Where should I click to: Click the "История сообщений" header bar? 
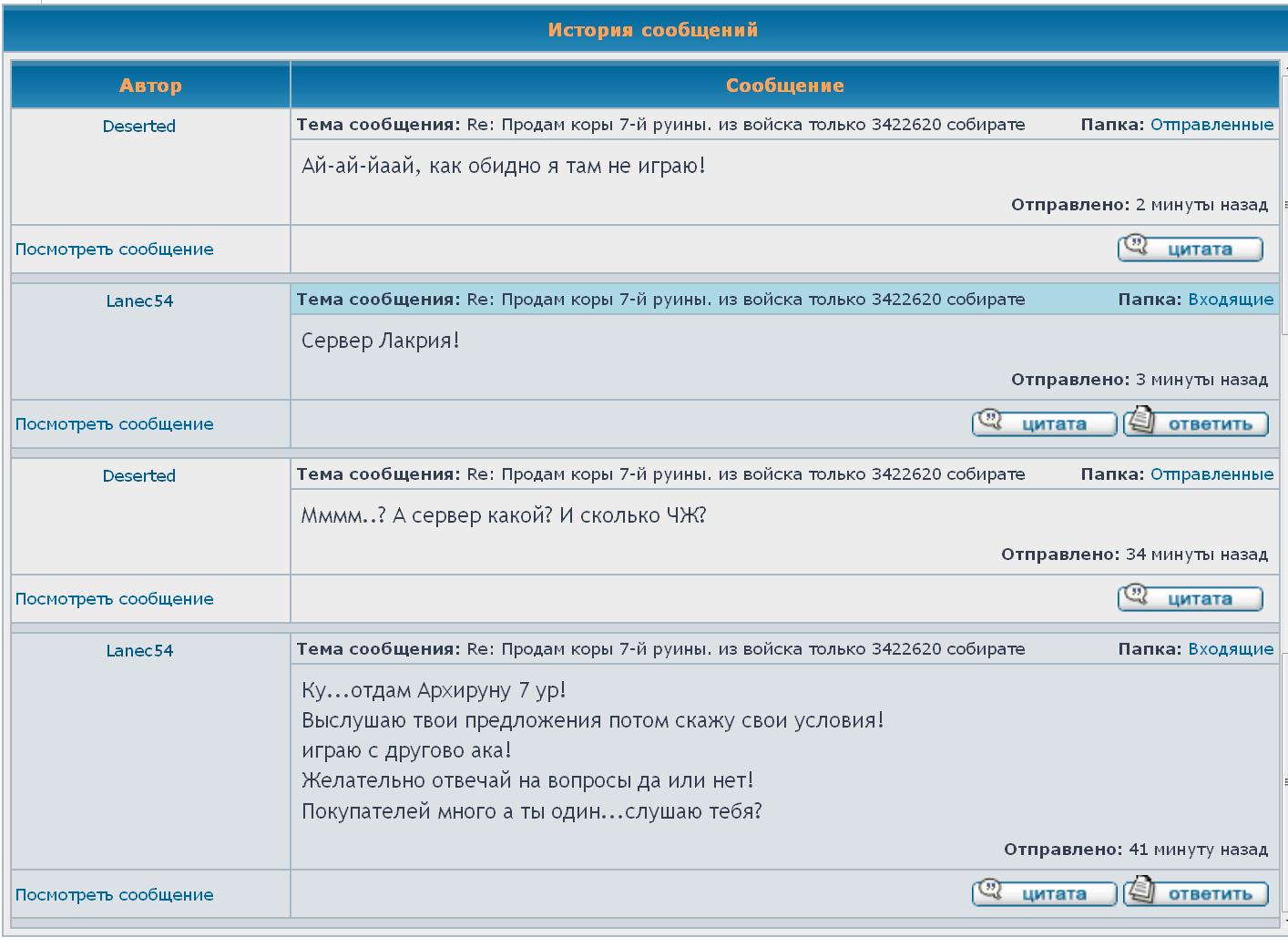652,30
